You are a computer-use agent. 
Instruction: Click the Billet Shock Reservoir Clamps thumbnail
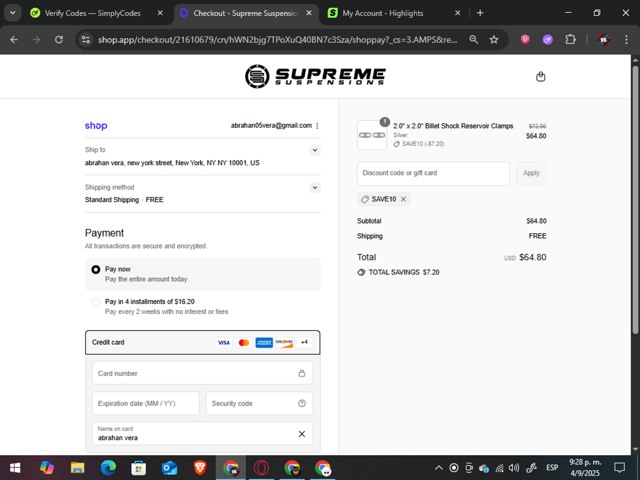(372, 135)
